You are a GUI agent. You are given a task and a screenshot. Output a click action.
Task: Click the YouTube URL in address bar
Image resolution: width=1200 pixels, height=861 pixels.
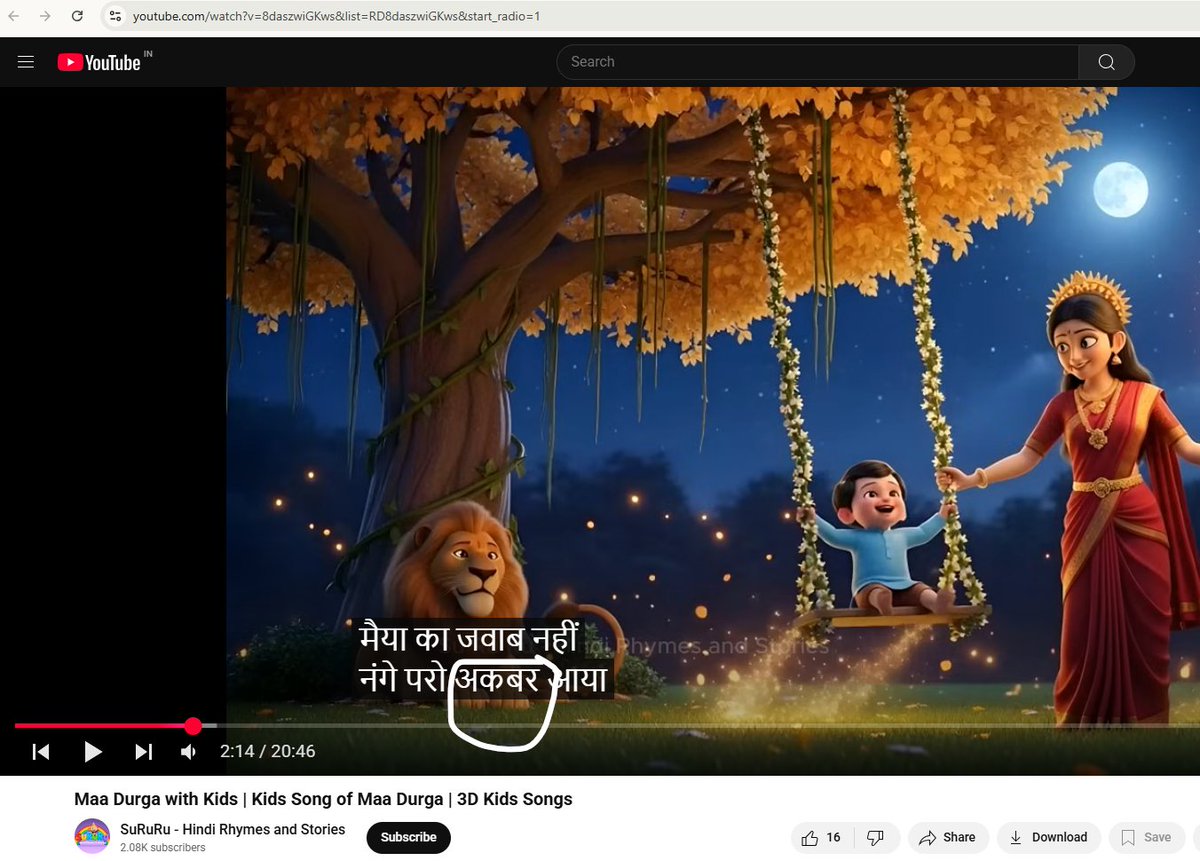point(336,17)
